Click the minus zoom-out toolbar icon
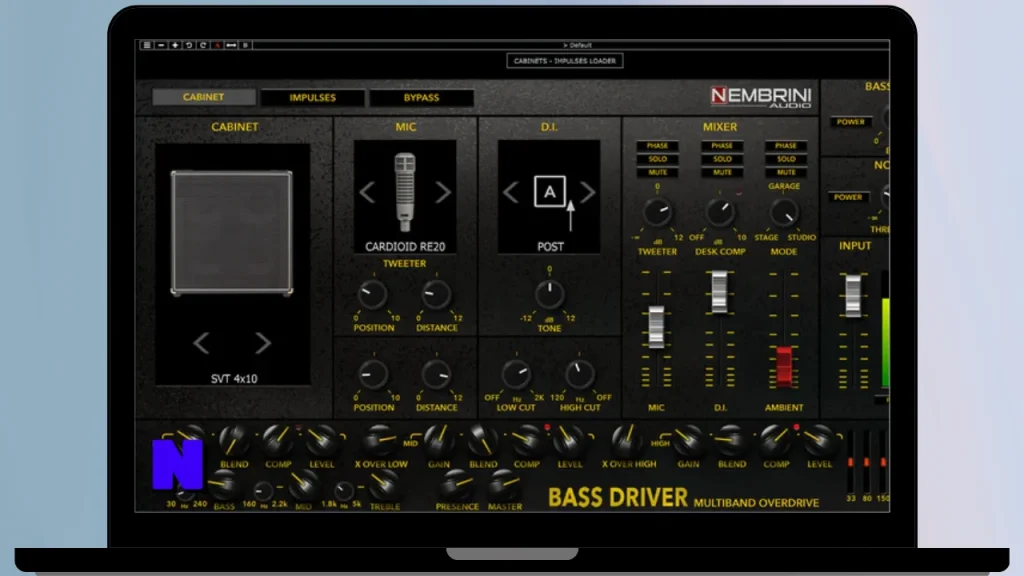The image size is (1024, 576). pyautogui.click(x=161, y=45)
